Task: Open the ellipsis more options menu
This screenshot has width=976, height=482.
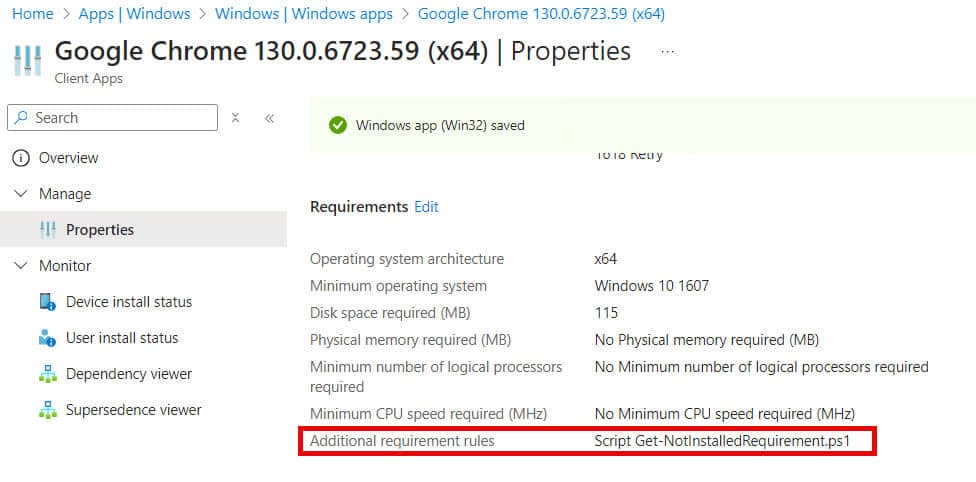Action: tap(668, 52)
